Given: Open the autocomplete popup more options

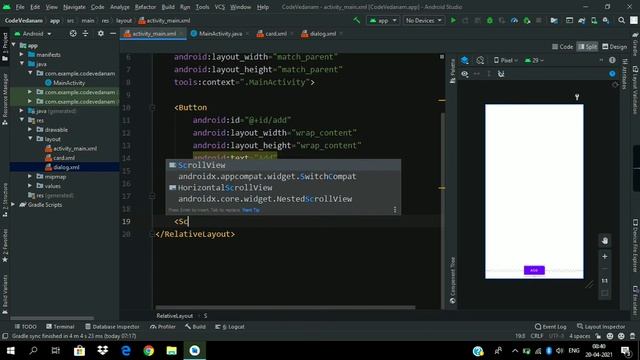Looking at the screenshot, I should coord(395,210).
